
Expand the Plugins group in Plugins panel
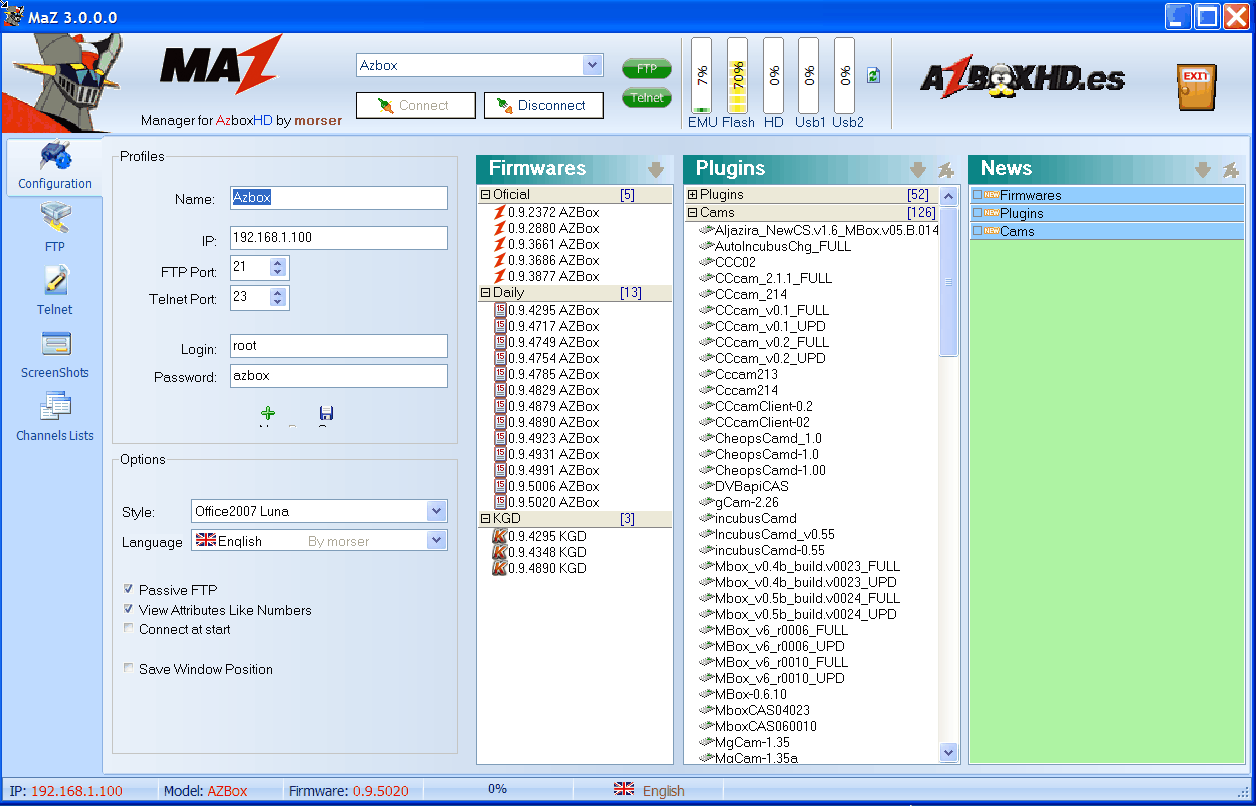point(693,195)
